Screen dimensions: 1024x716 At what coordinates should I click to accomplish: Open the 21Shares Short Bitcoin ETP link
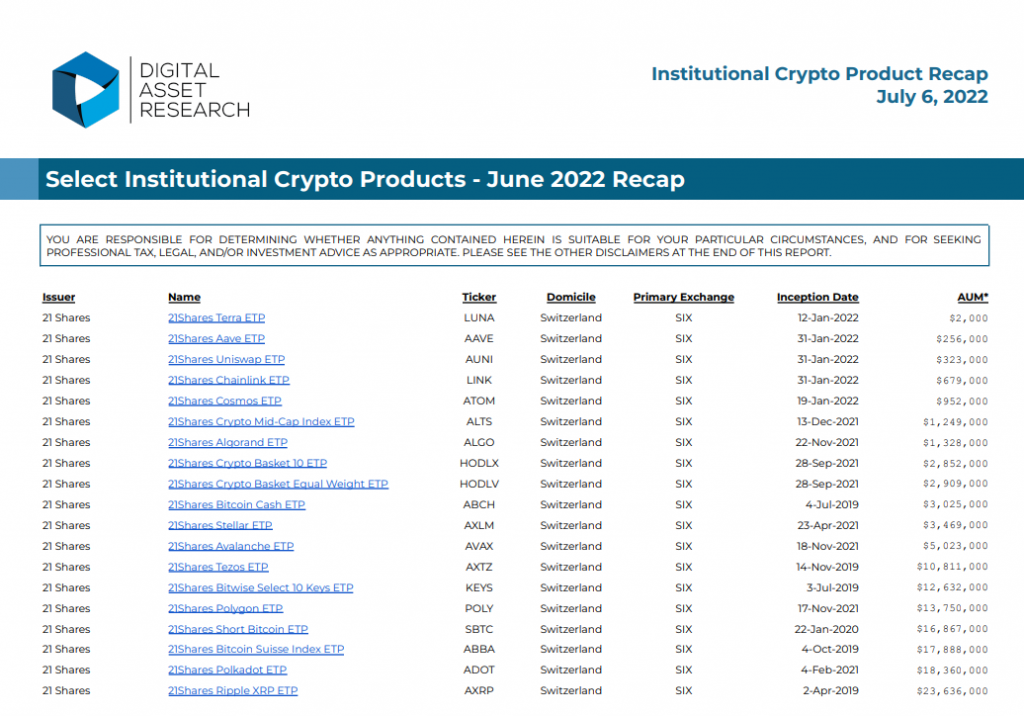(x=238, y=629)
